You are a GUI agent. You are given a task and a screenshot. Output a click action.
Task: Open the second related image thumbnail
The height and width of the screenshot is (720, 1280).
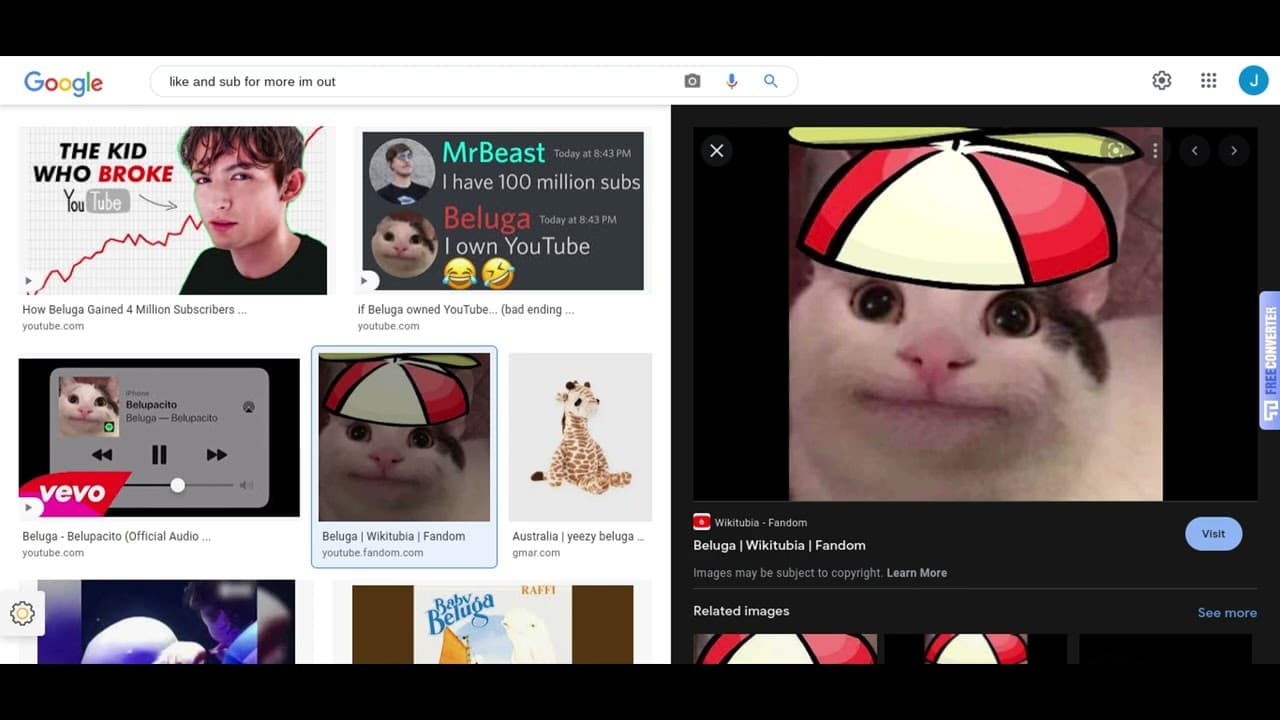click(x=975, y=648)
